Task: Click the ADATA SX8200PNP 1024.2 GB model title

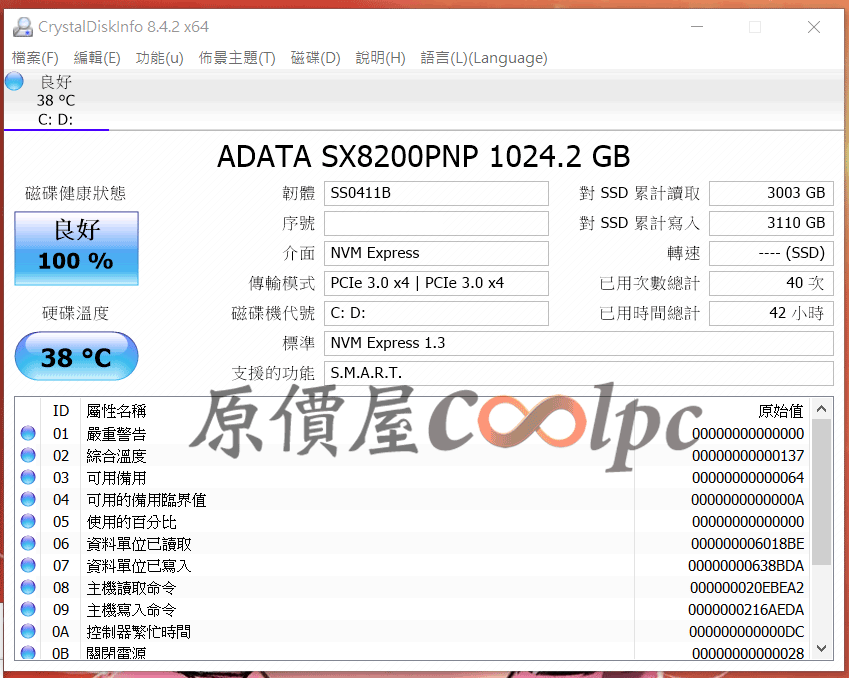Action: click(x=423, y=157)
